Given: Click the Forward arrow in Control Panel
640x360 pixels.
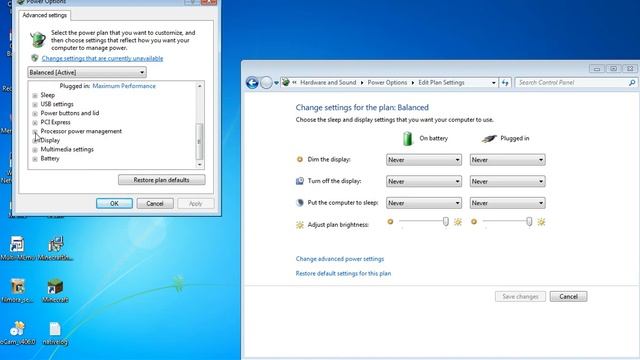Looking at the screenshot, I should pyautogui.click(x=266, y=83).
